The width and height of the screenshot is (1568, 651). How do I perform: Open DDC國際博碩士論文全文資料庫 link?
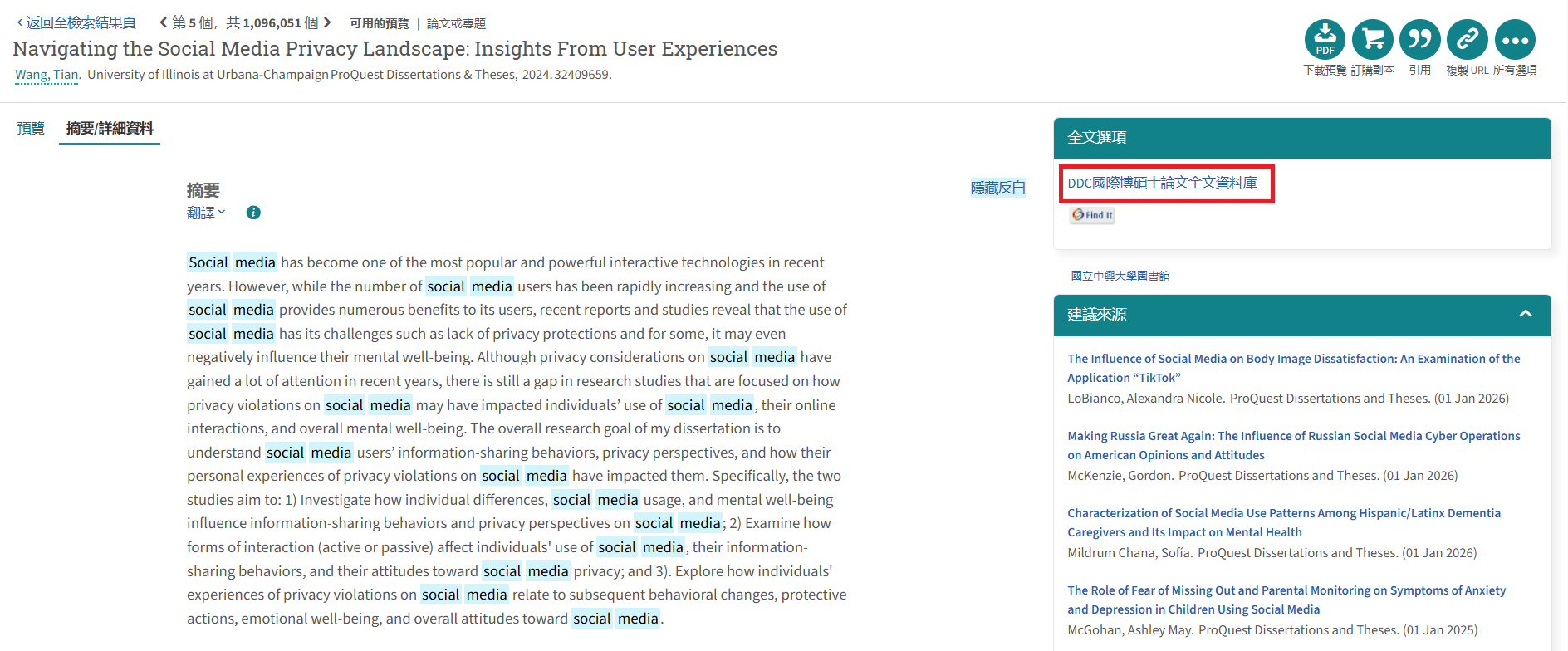click(x=1161, y=183)
